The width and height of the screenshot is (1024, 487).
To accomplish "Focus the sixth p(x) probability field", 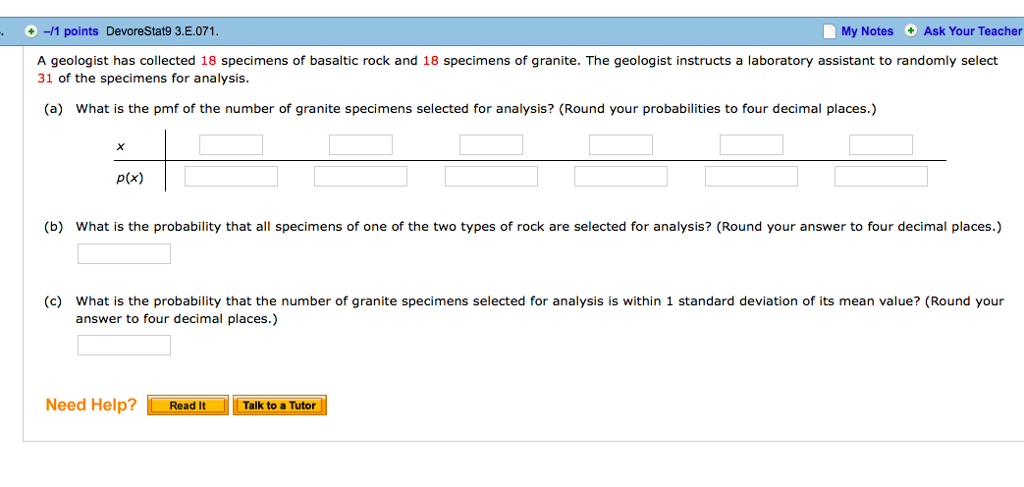I will click(881, 177).
